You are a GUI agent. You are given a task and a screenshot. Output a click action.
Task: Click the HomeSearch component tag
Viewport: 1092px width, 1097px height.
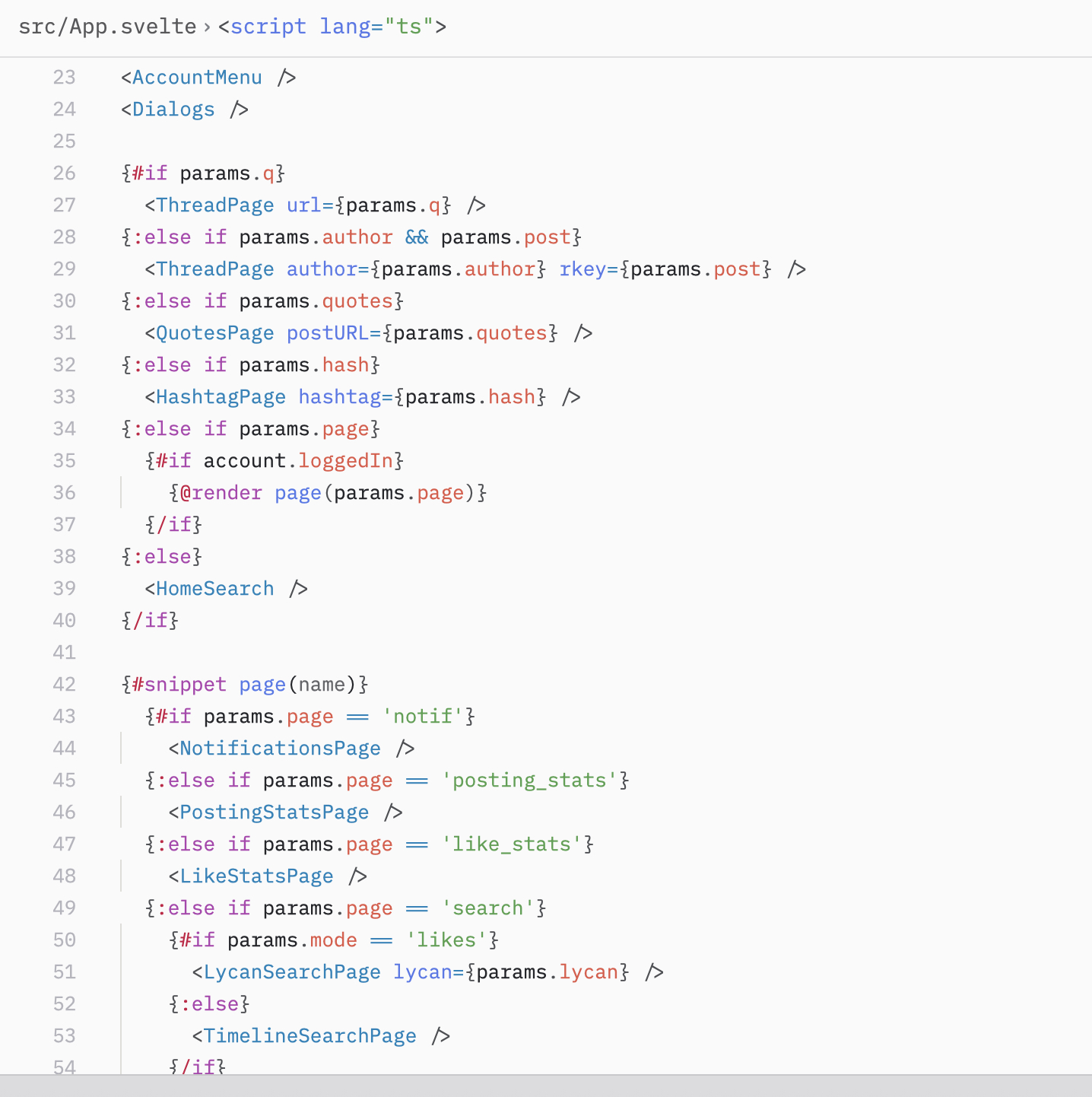[214, 589]
